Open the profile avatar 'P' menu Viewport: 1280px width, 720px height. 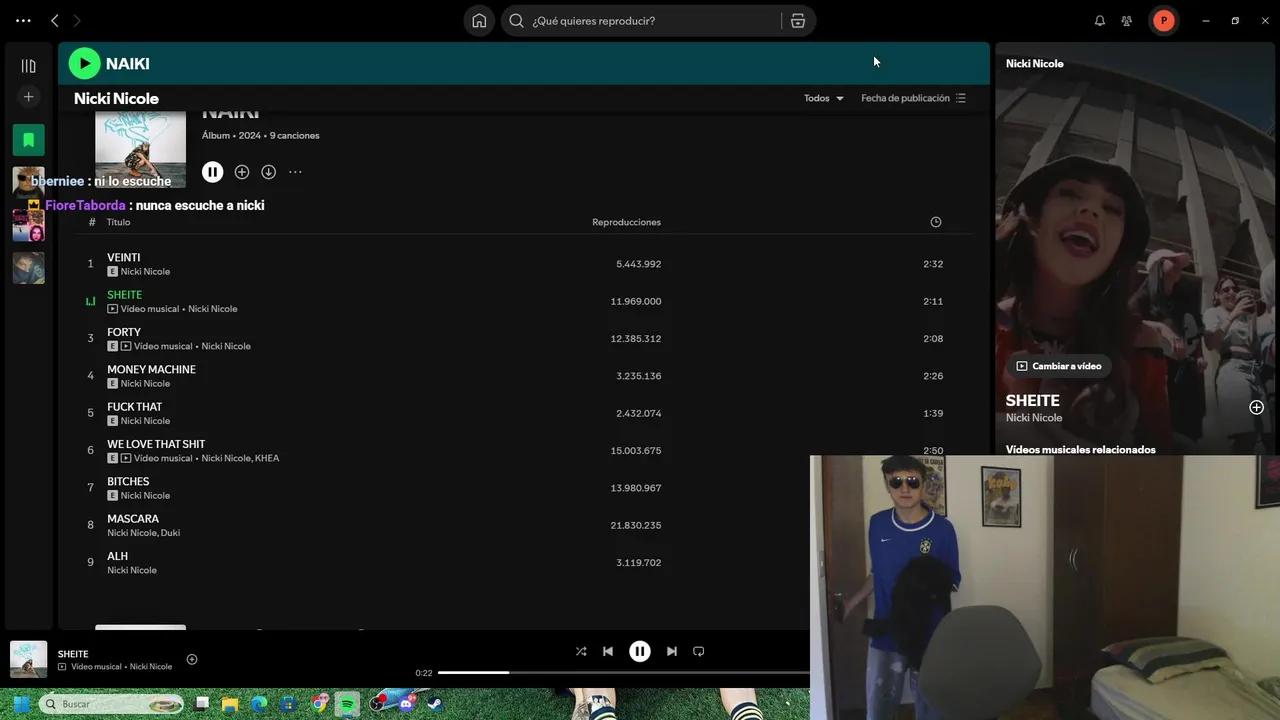click(x=1163, y=21)
